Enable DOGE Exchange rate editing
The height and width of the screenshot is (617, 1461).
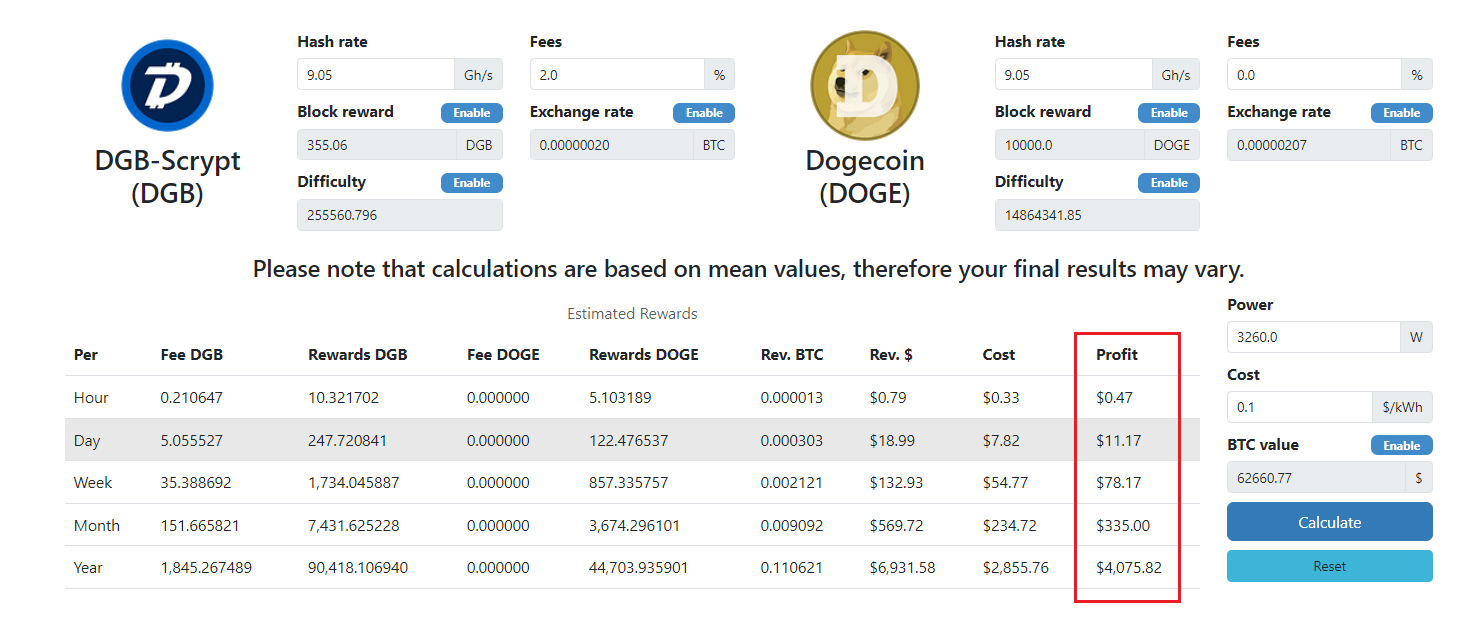(x=1402, y=113)
